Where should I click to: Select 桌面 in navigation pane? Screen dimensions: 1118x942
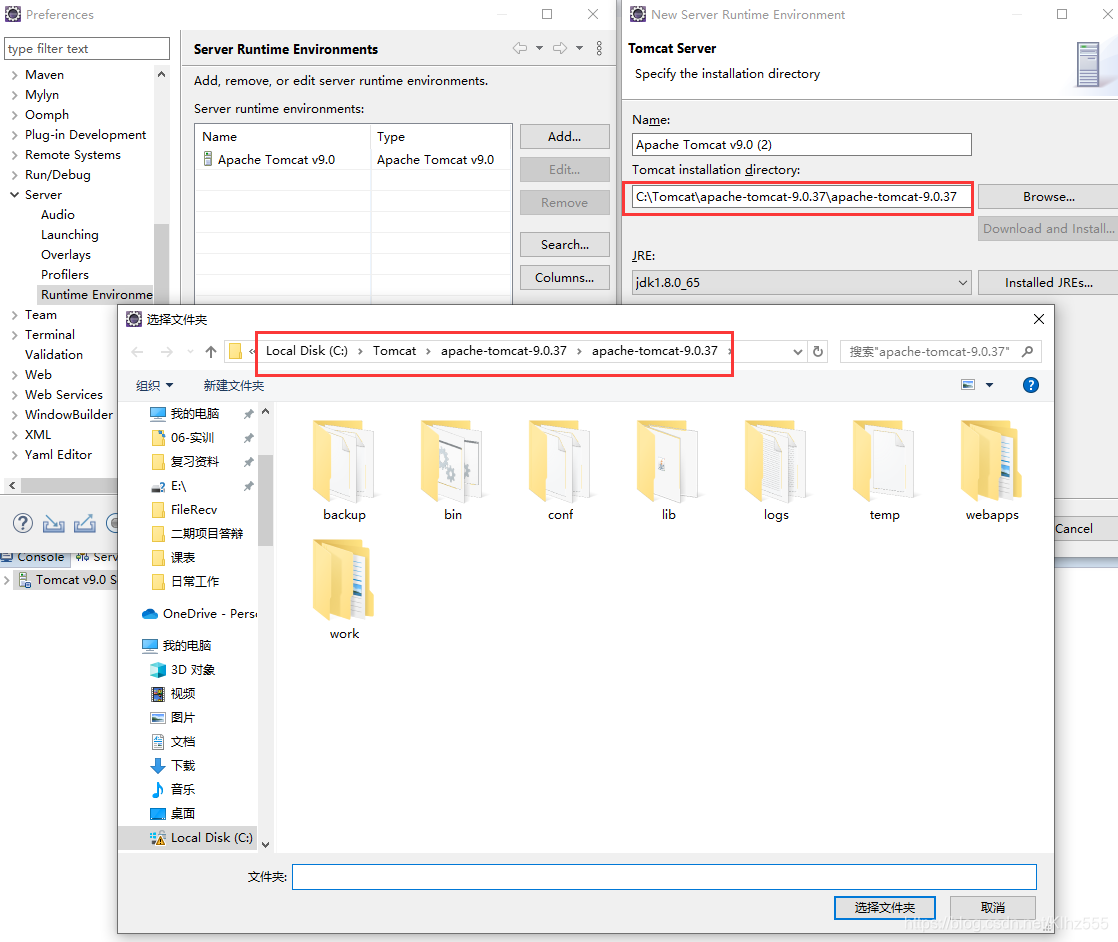point(173,814)
